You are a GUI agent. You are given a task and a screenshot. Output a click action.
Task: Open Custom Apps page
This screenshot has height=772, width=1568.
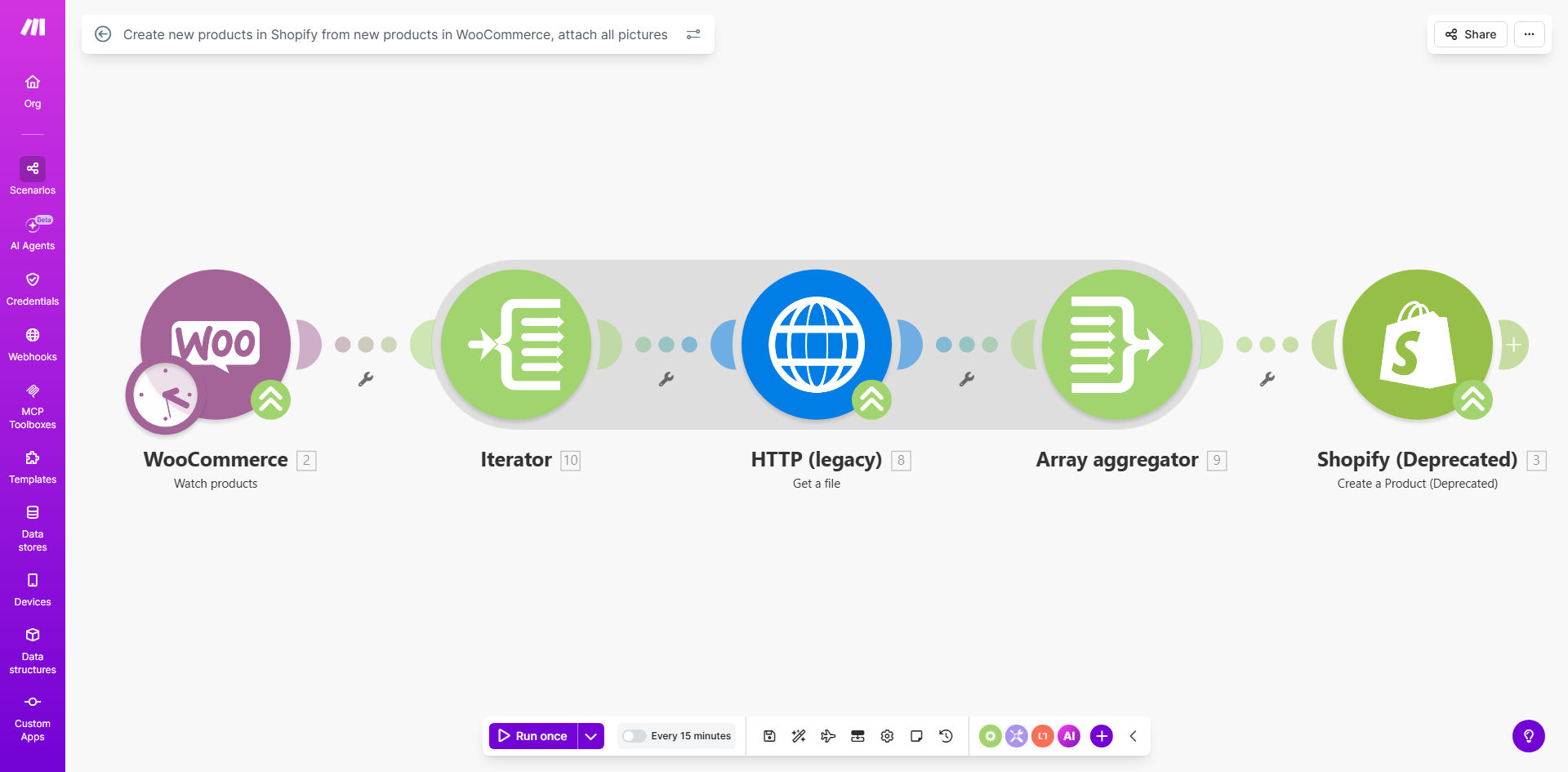tap(33, 719)
